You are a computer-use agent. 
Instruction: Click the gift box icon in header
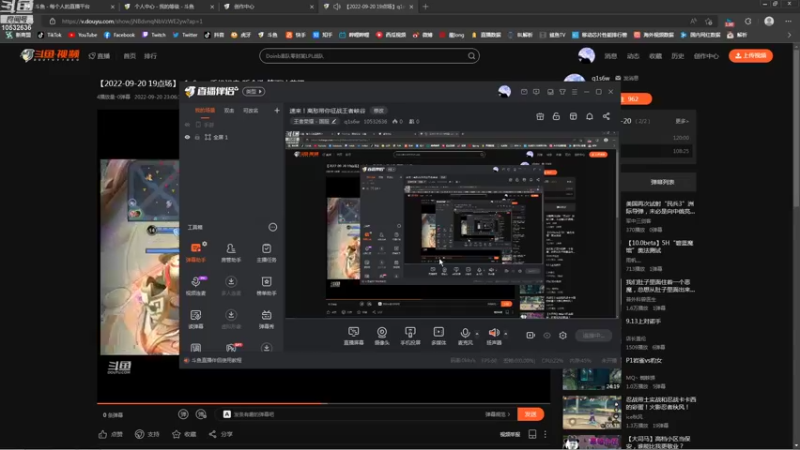click(540, 116)
